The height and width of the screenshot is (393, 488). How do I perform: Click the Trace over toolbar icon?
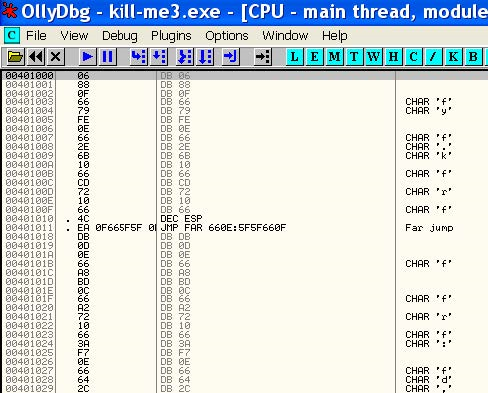(205, 57)
